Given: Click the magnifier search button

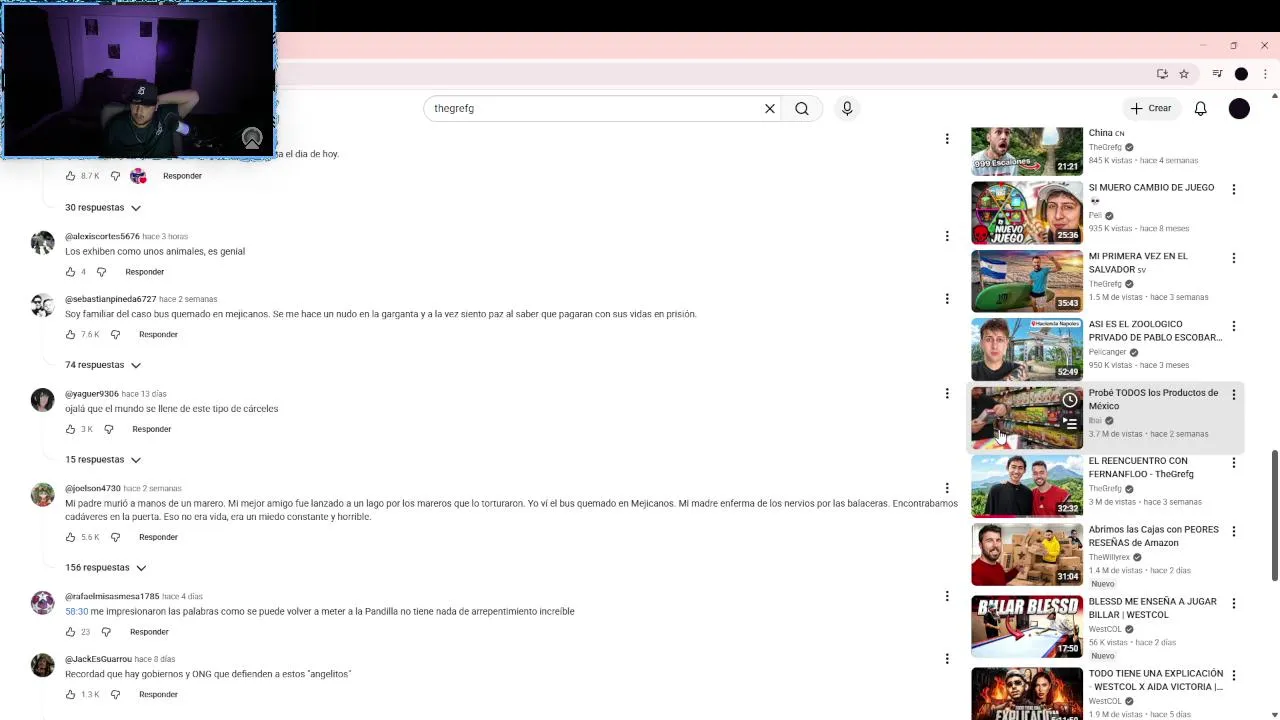Looking at the screenshot, I should pyautogui.click(x=802, y=108).
